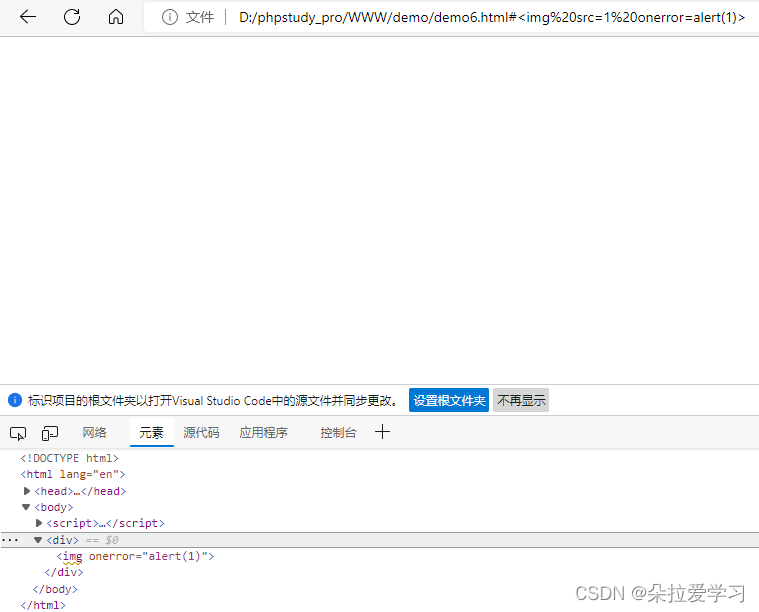Screen dimensions: 759x612
Task: Go to browser home page icon
Action: coord(116,17)
